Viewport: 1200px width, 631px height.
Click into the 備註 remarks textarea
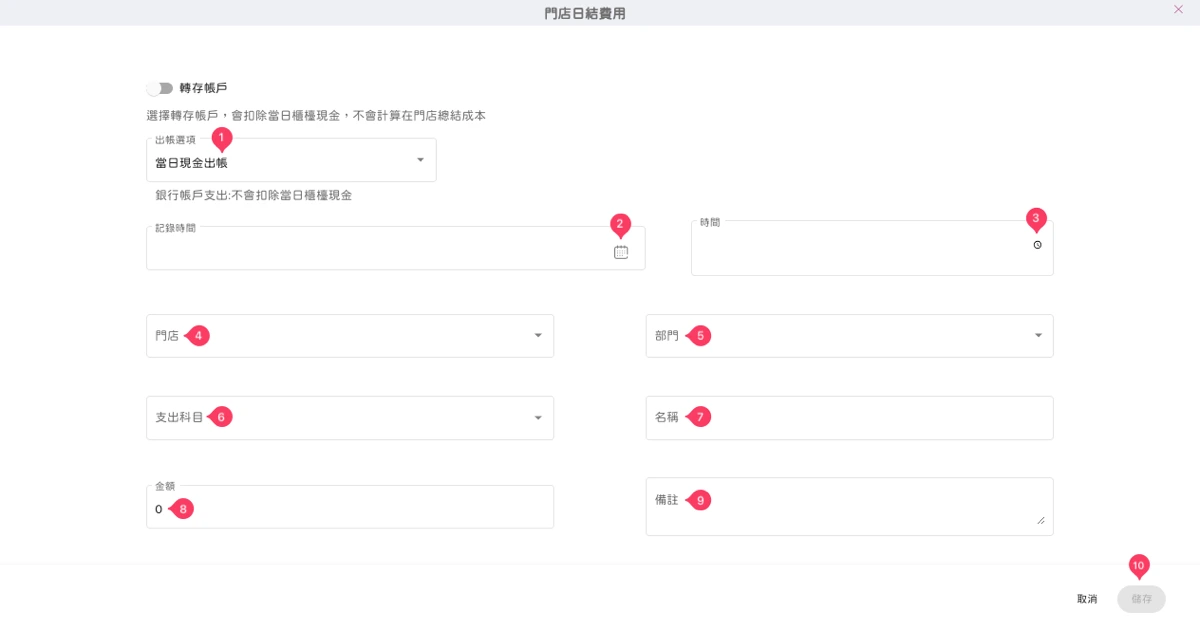(850, 506)
